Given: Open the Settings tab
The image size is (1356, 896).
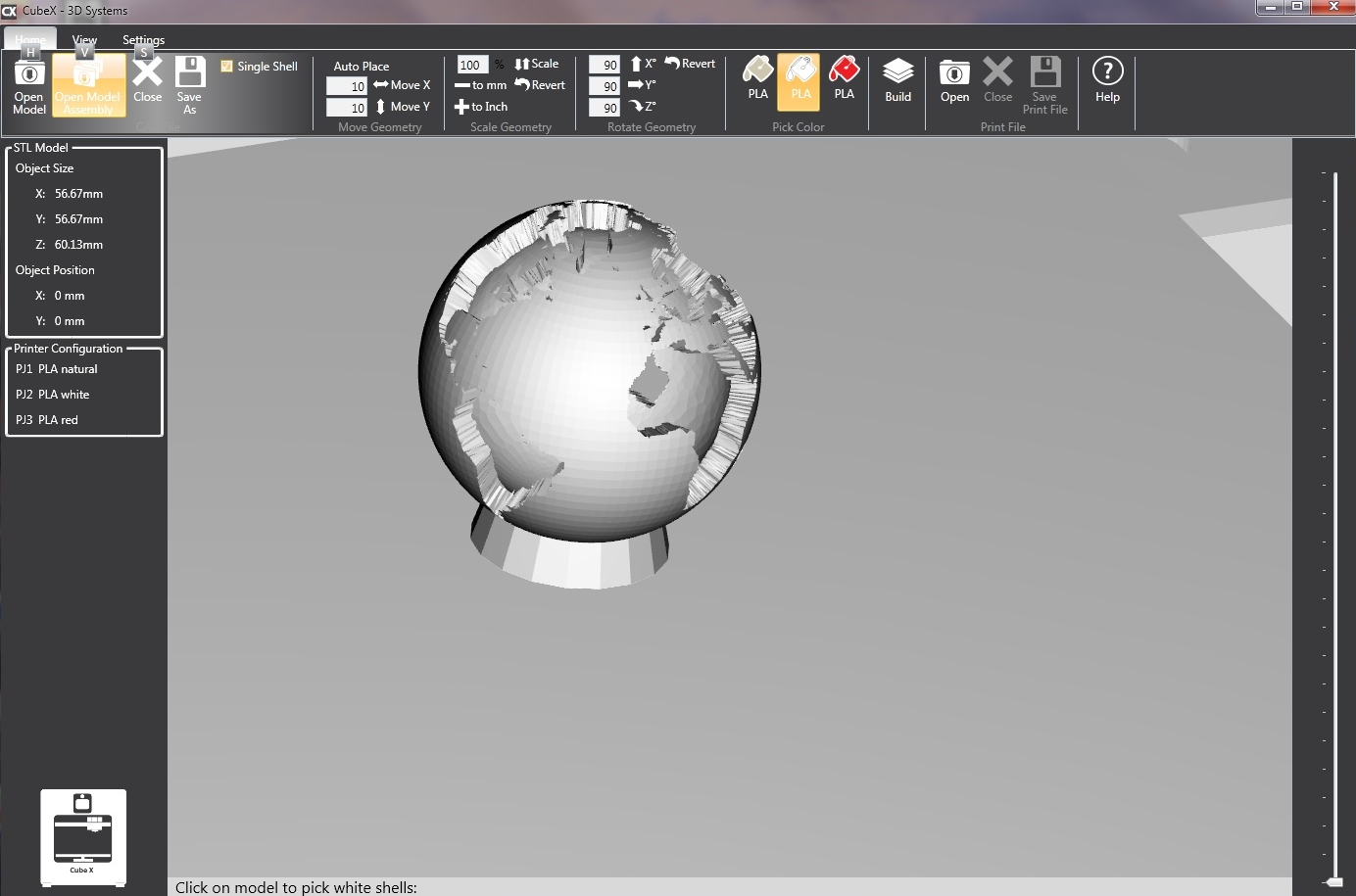Looking at the screenshot, I should point(143,40).
